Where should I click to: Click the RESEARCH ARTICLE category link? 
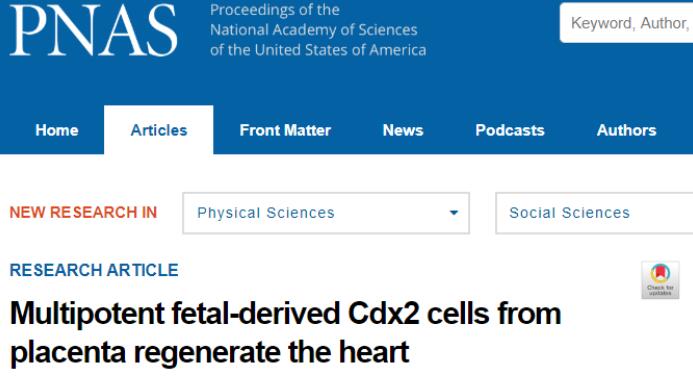(94, 270)
